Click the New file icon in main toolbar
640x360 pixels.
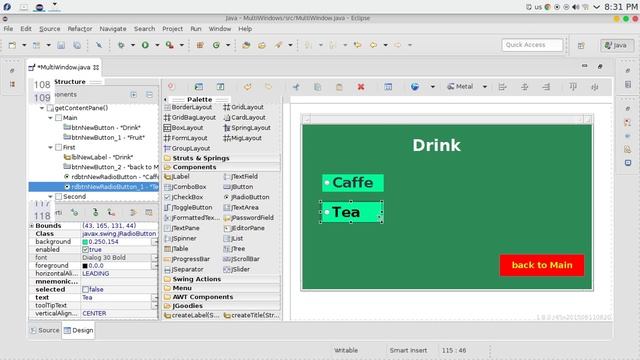click(x=12, y=45)
